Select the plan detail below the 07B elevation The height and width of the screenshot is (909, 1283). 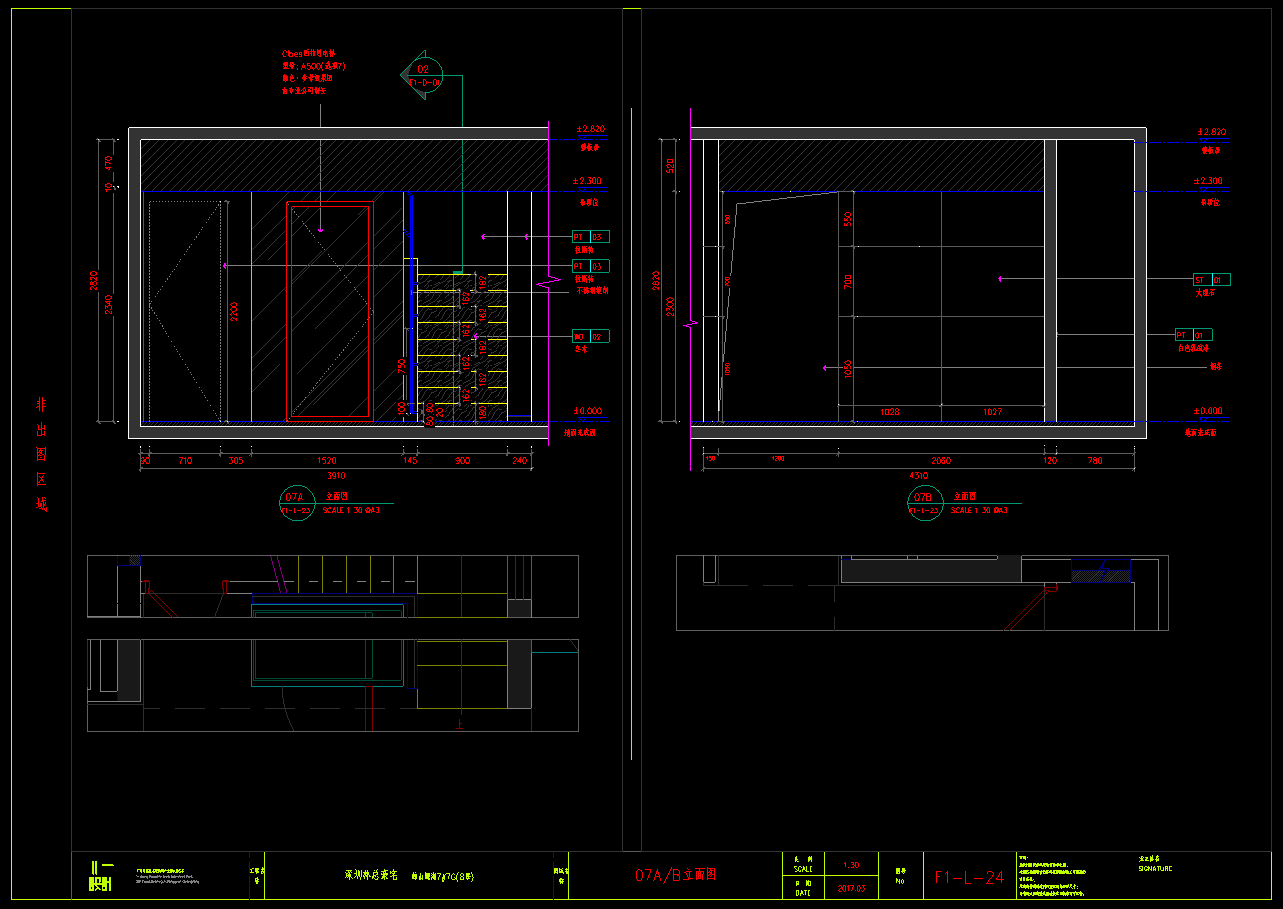pos(922,593)
